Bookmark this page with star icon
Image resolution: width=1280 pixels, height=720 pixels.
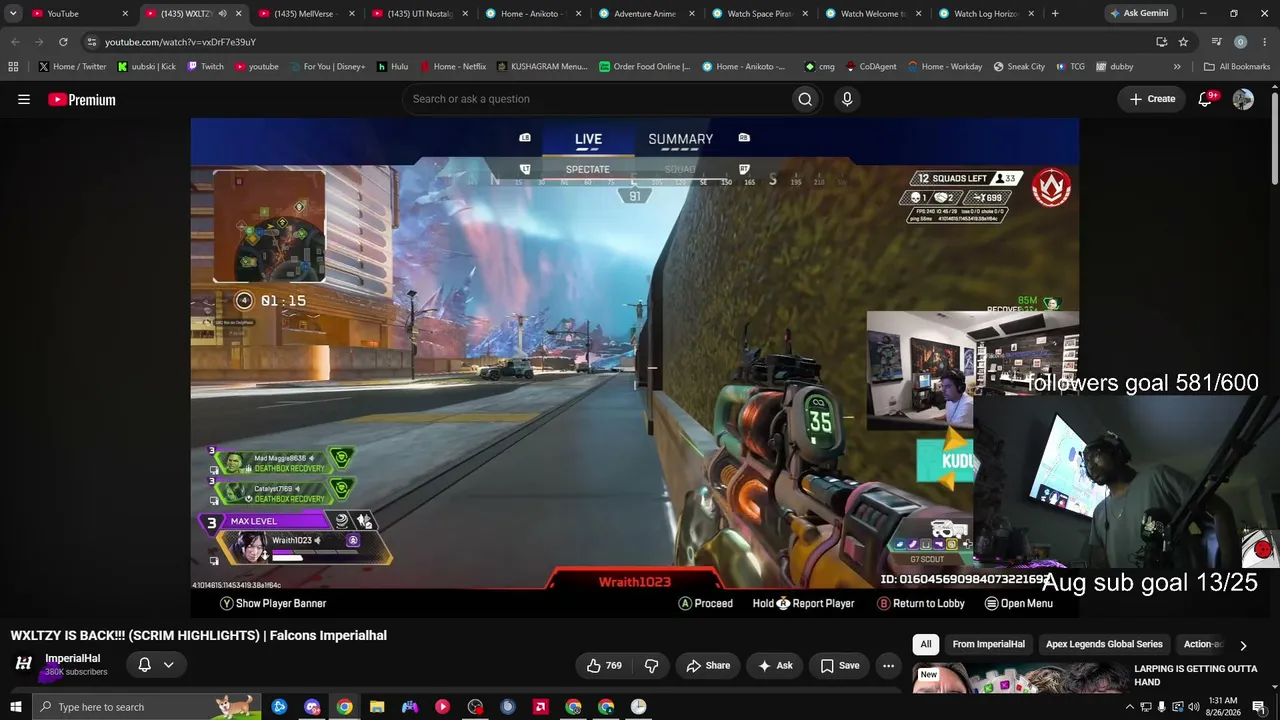coord(1183,42)
